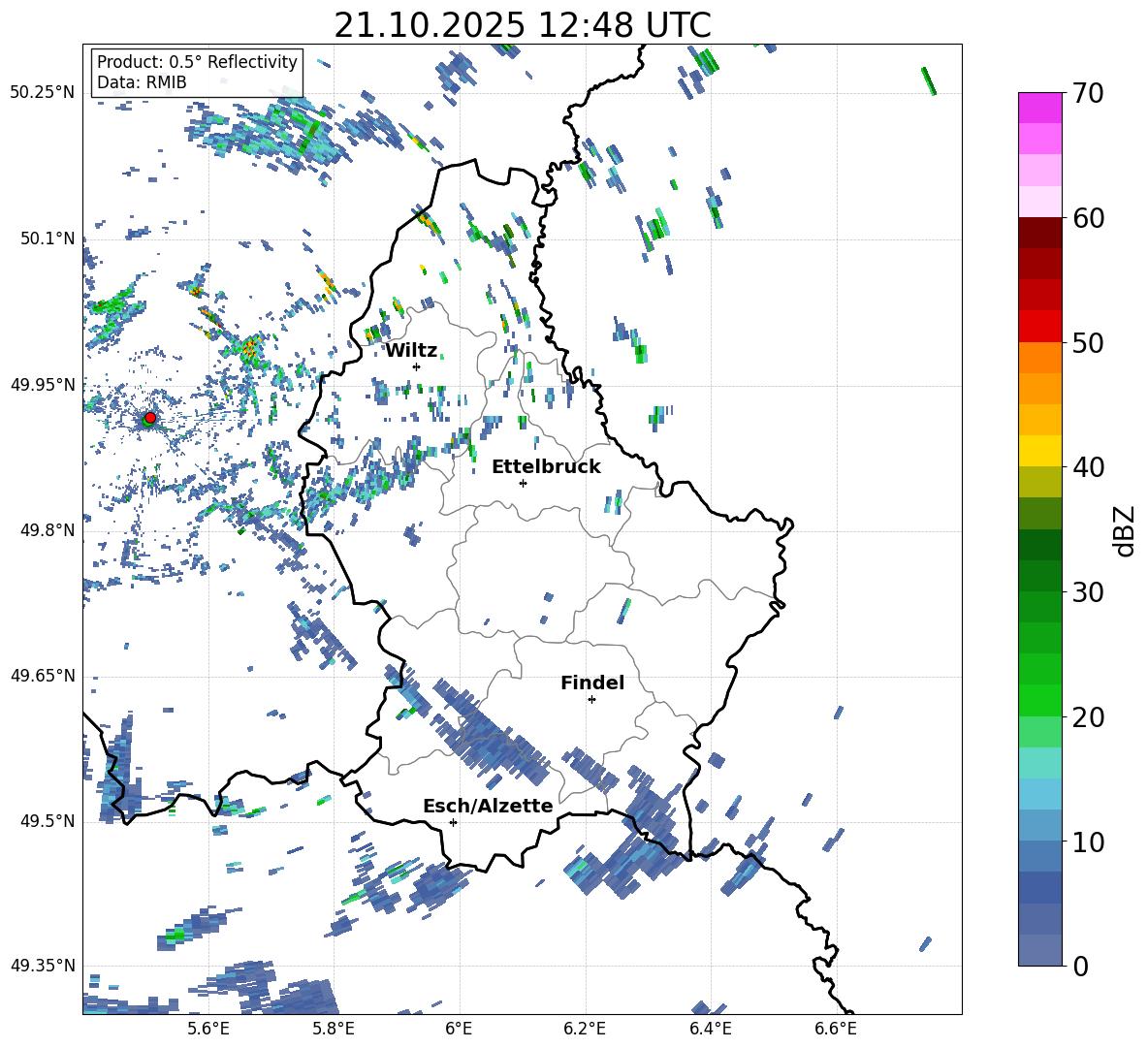Click the dark red colorbar segment below 60
The image size is (1148, 1048).
pyautogui.click(x=1039, y=233)
